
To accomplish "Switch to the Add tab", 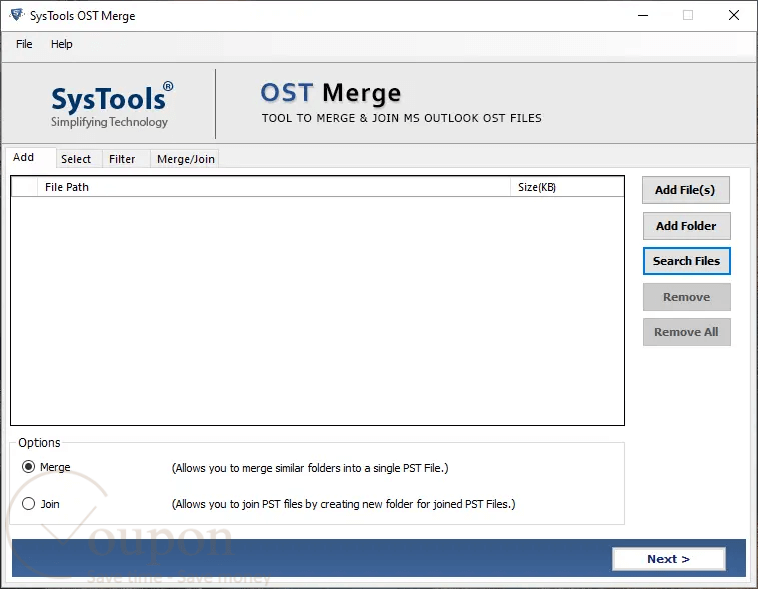I will [30, 158].
